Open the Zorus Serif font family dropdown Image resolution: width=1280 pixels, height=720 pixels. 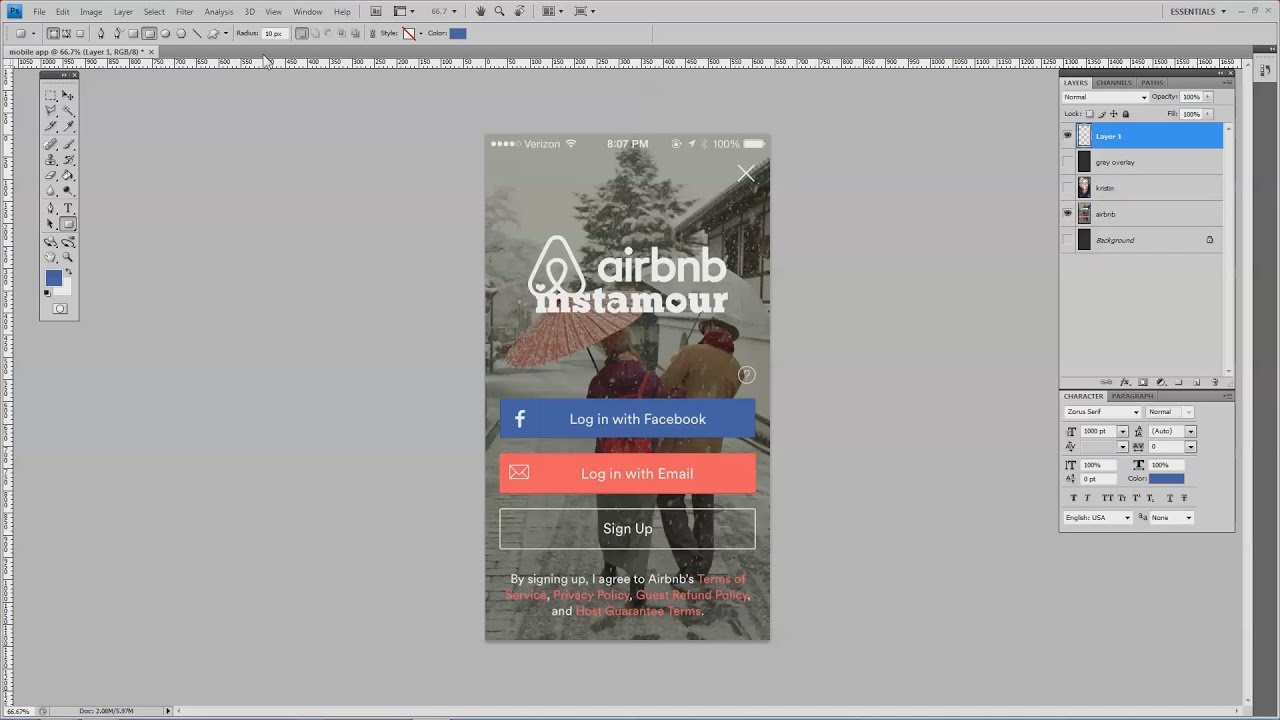coord(1102,412)
